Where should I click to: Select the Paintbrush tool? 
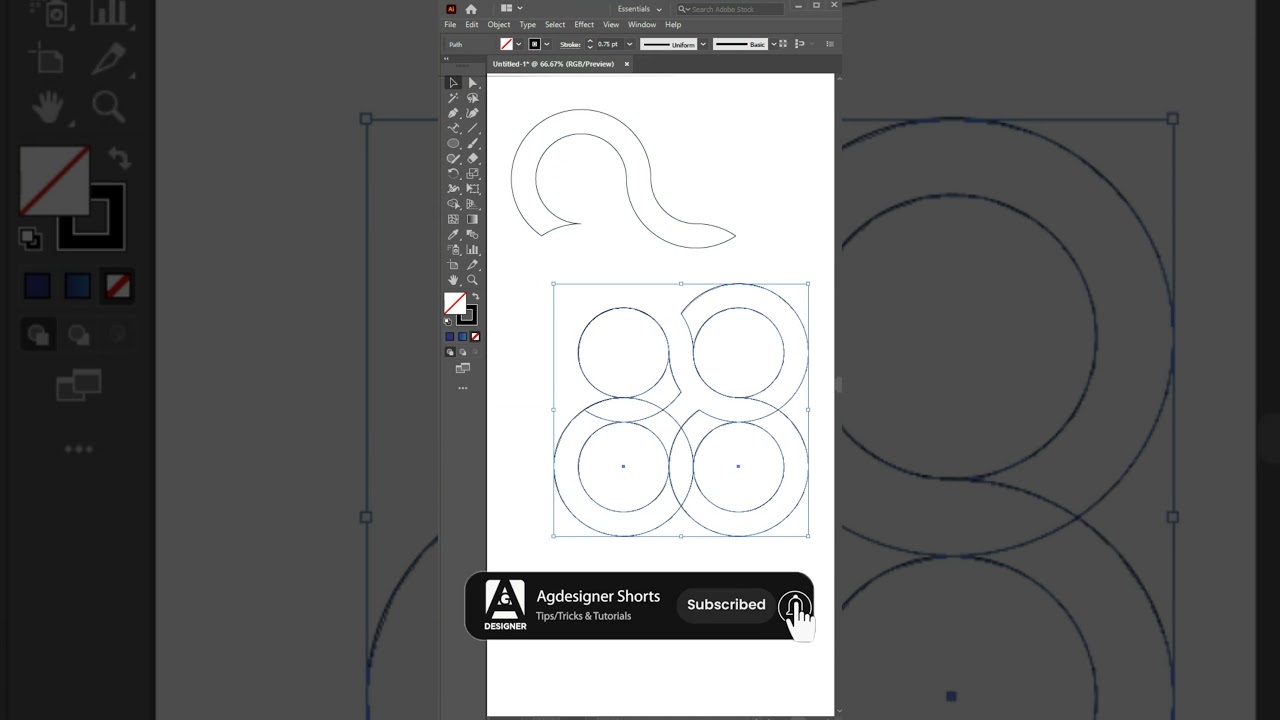pos(473,143)
